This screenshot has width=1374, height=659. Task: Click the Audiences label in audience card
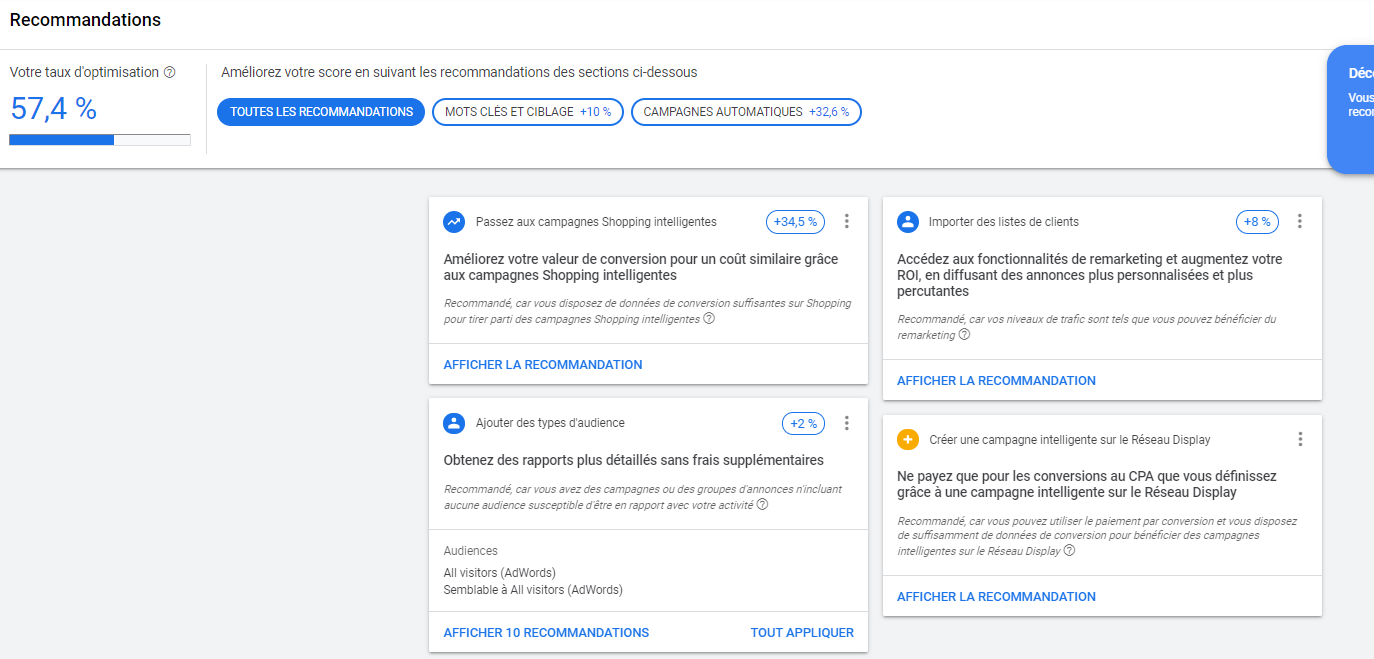470,551
